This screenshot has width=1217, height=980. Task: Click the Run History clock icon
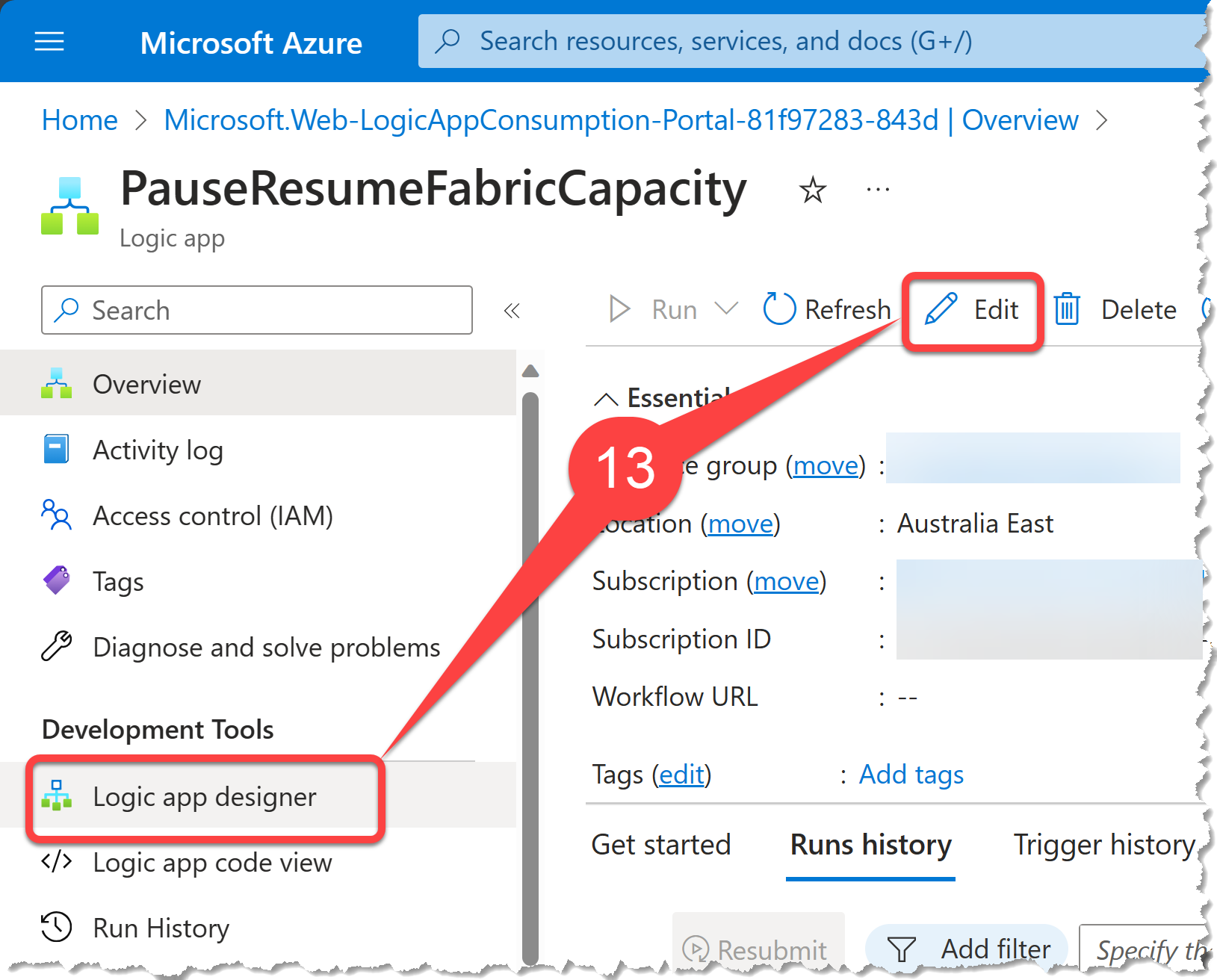click(x=56, y=927)
